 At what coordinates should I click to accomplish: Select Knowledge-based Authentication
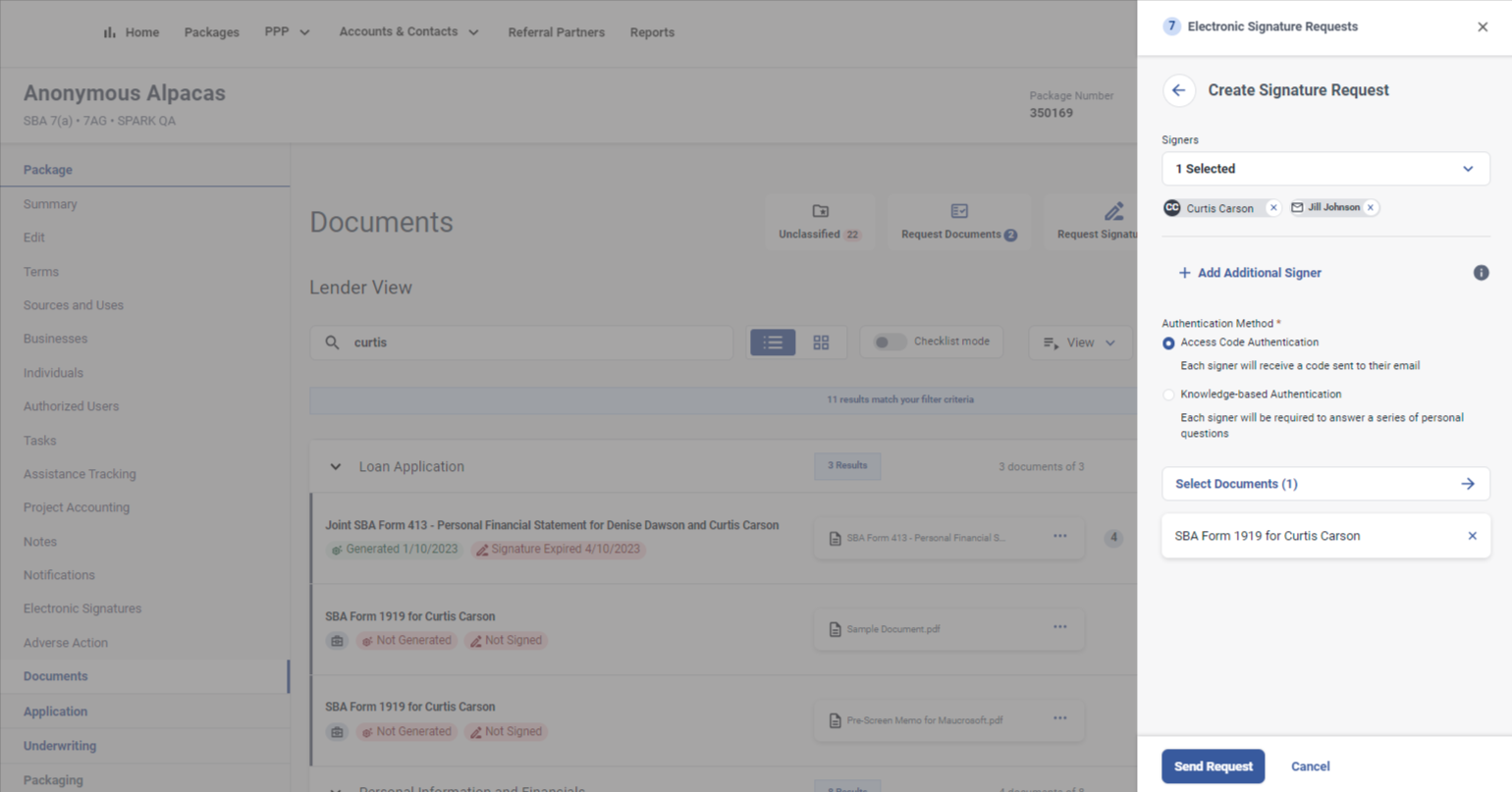tap(1168, 396)
